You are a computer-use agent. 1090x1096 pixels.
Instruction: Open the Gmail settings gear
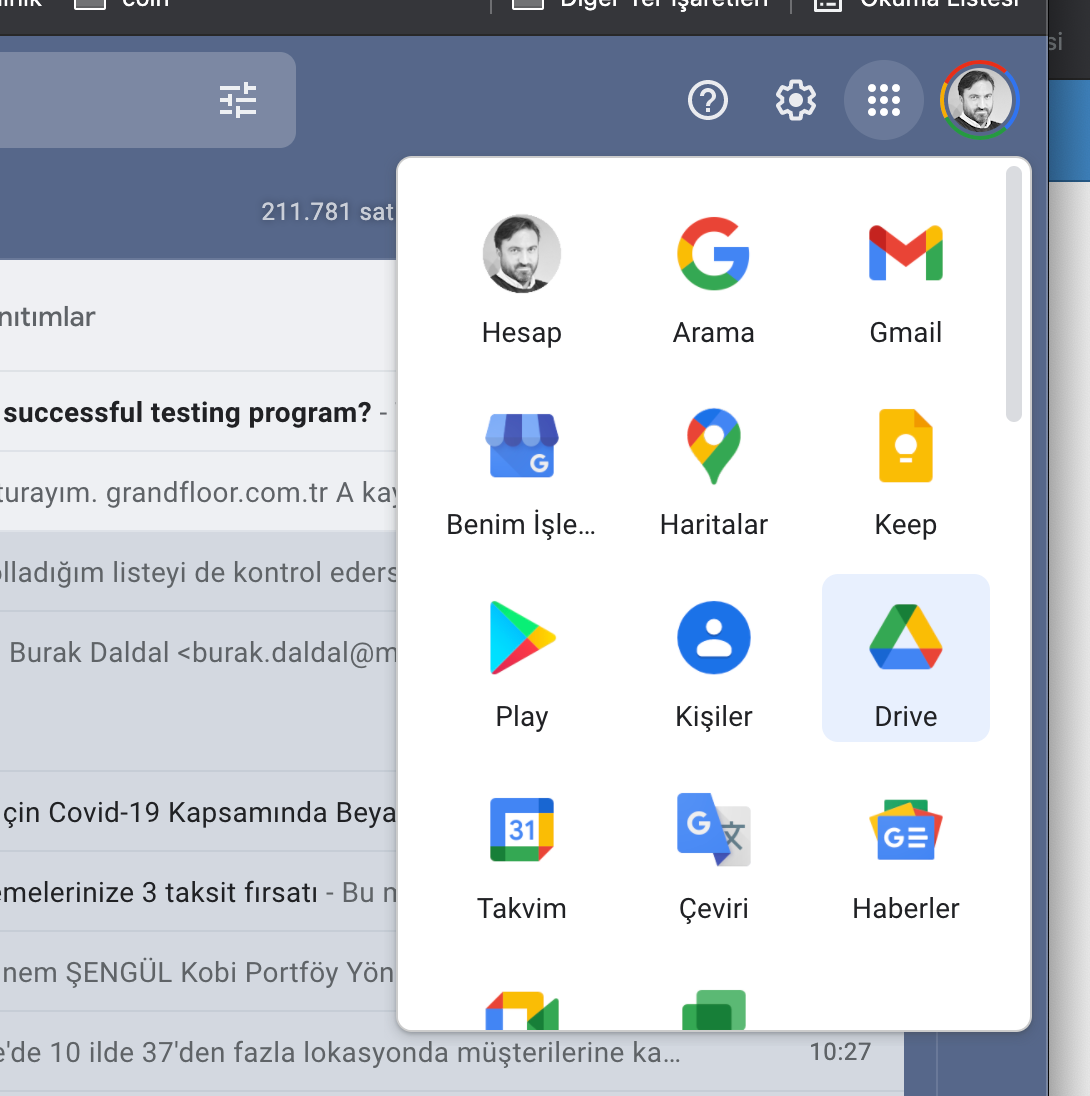(796, 100)
